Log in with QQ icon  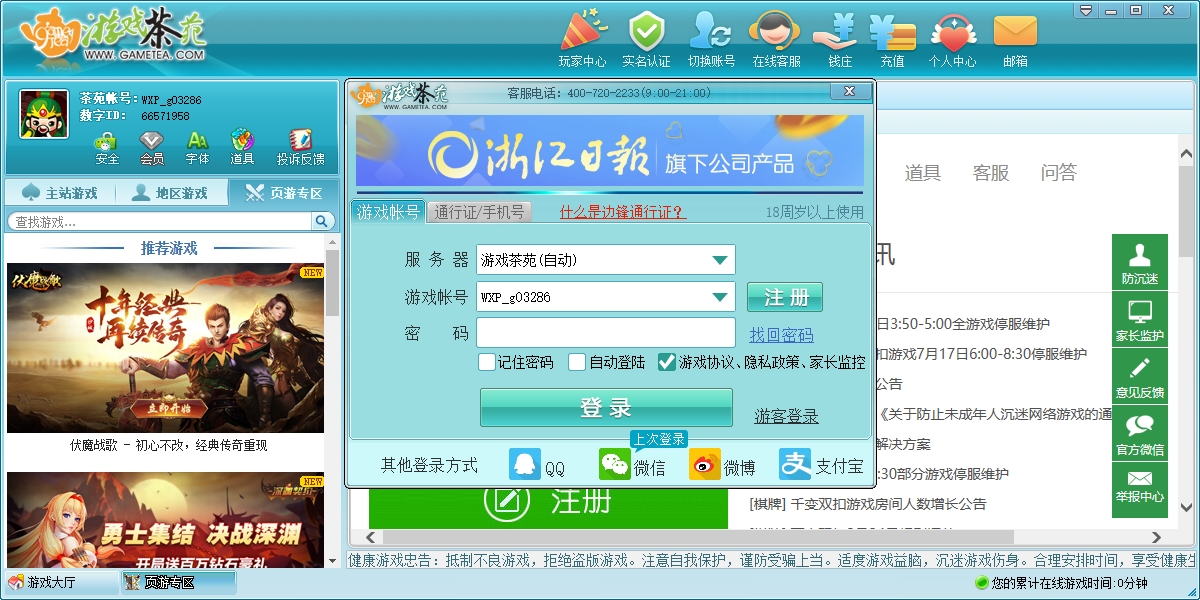pos(525,465)
